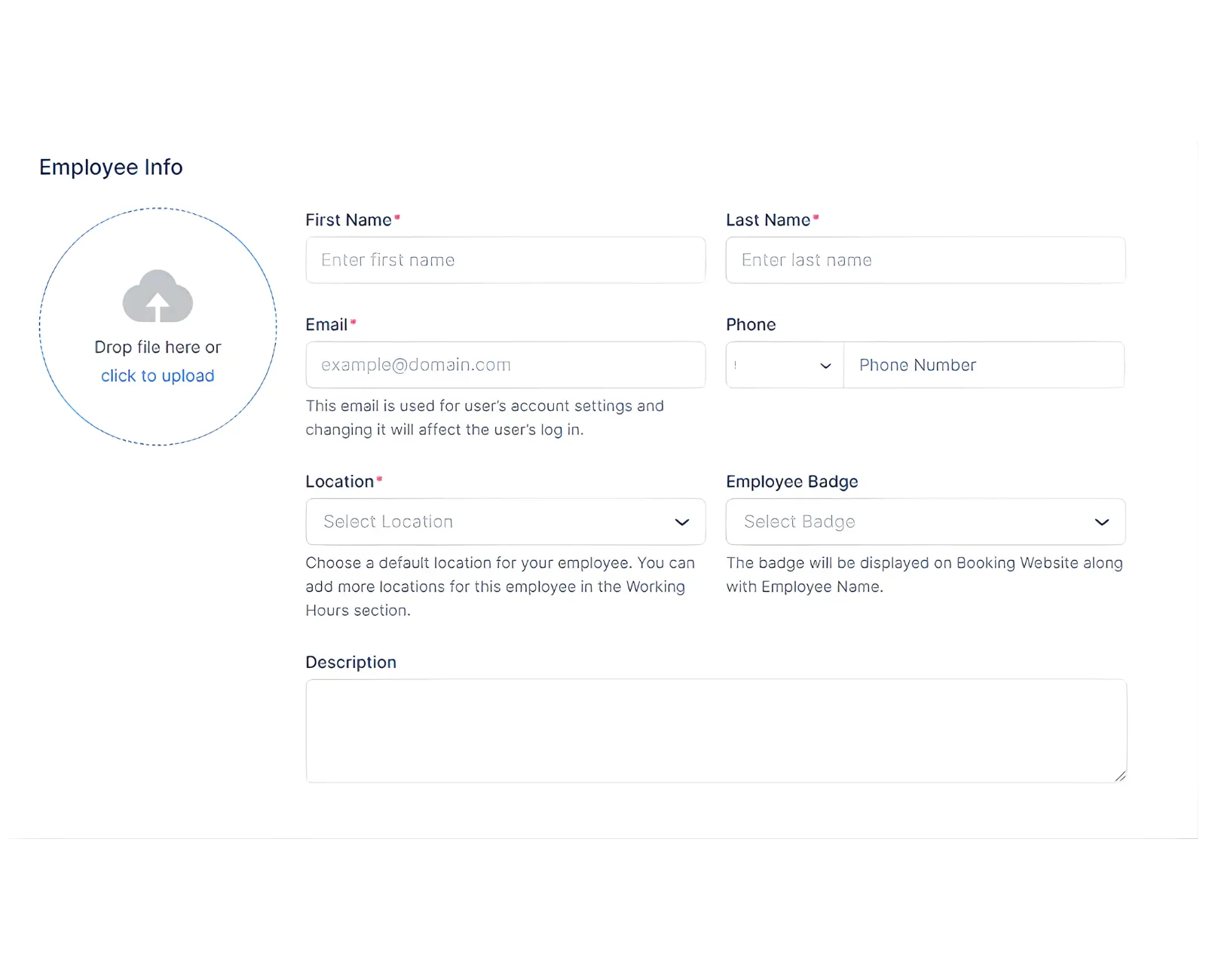Viewport: 1206px width, 980px height.
Task: Focus the Enter first name field
Action: [505, 260]
